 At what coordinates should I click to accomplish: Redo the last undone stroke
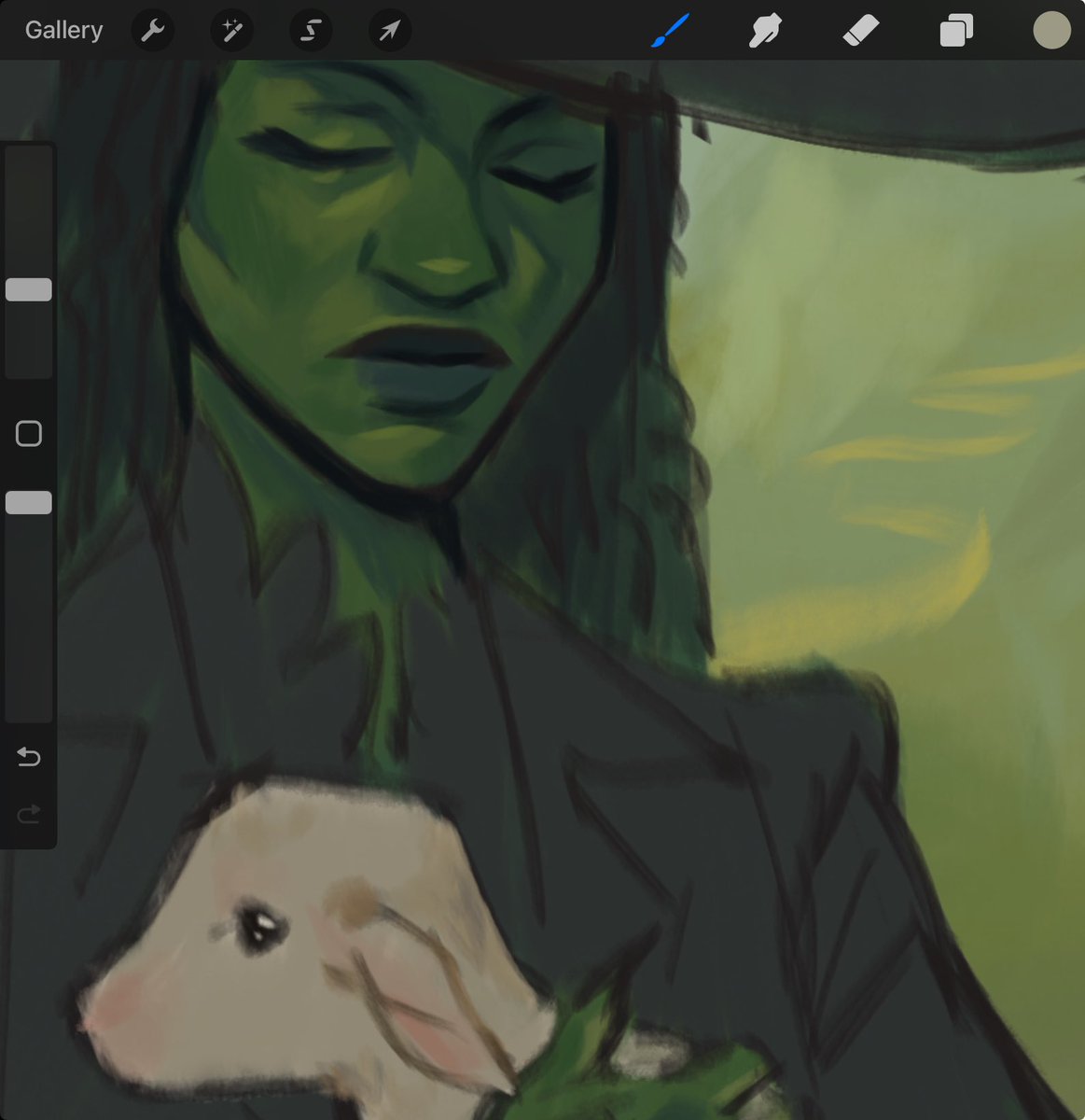(x=29, y=814)
